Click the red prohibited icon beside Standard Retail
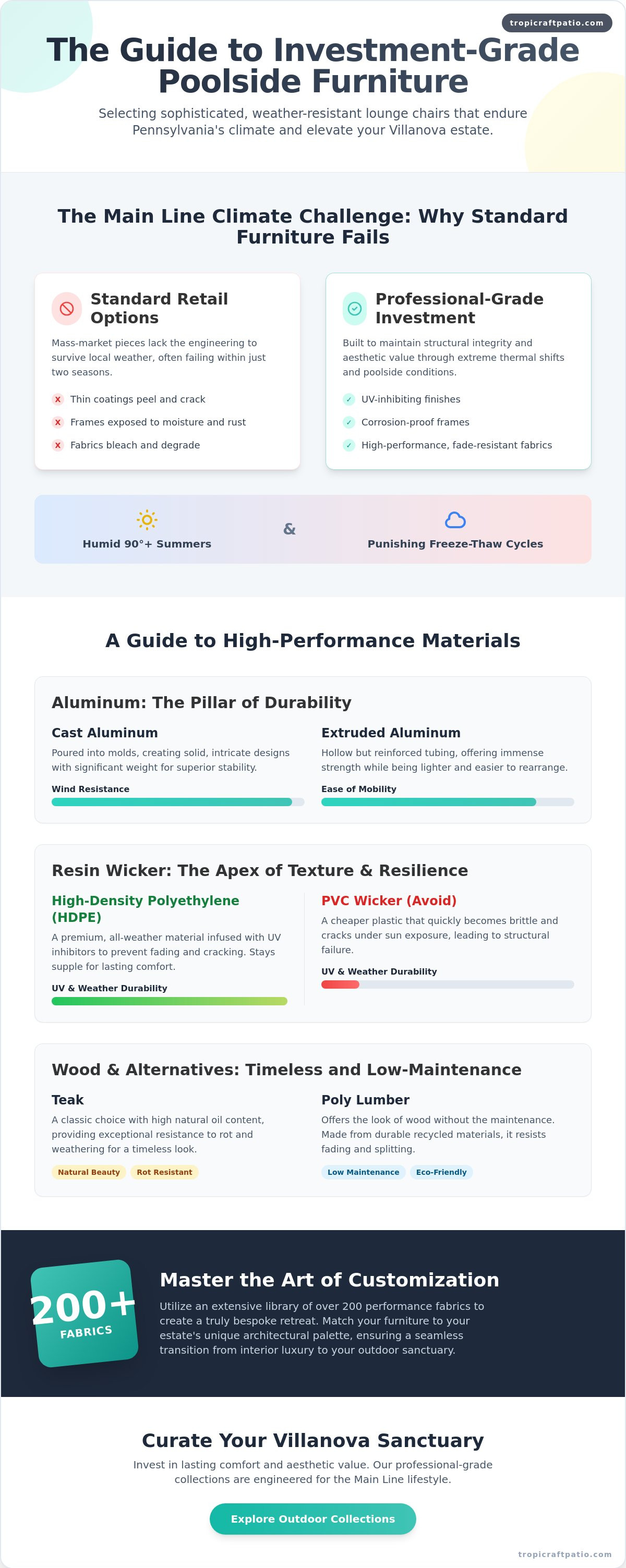This screenshot has height=1568, width=626. click(x=67, y=309)
